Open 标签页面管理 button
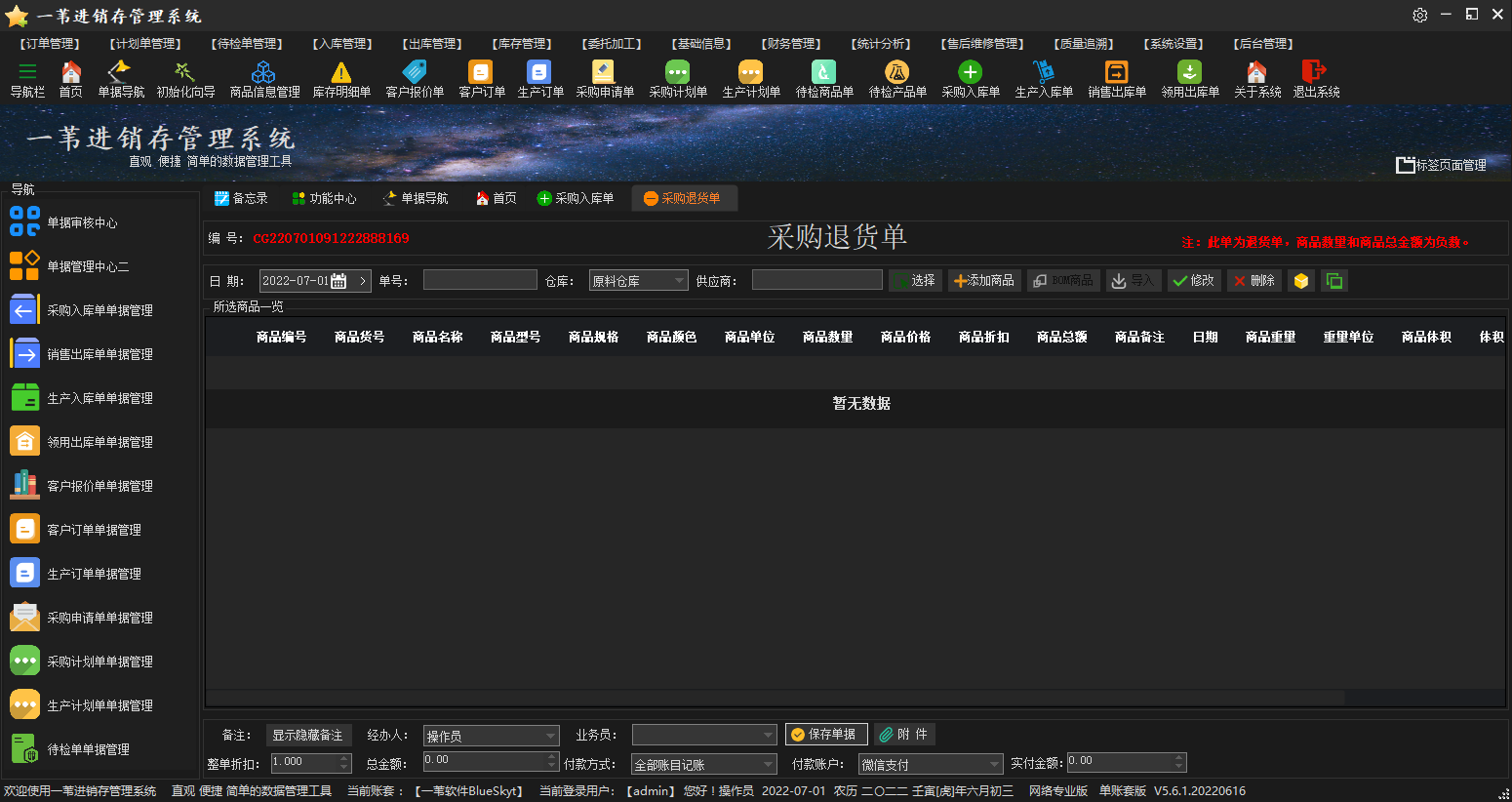 tap(1441, 165)
